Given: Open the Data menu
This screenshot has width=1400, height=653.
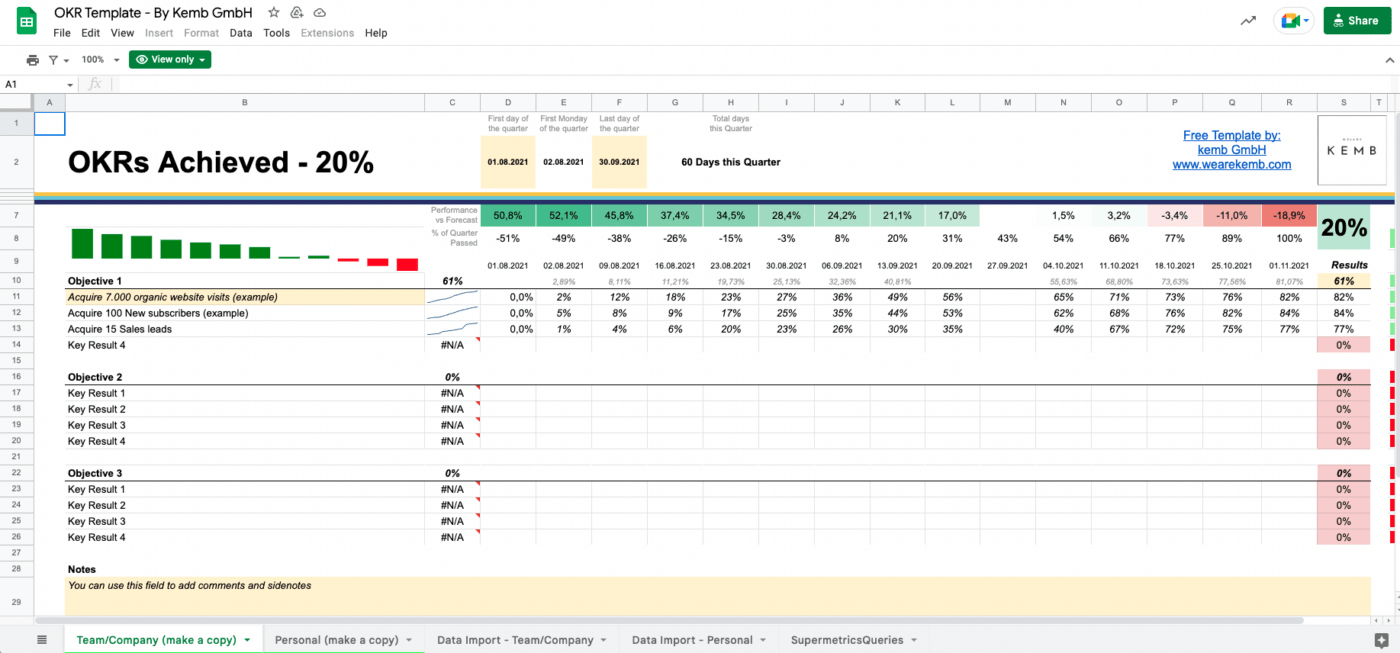Looking at the screenshot, I should pyautogui.click(x=241, y=33).
